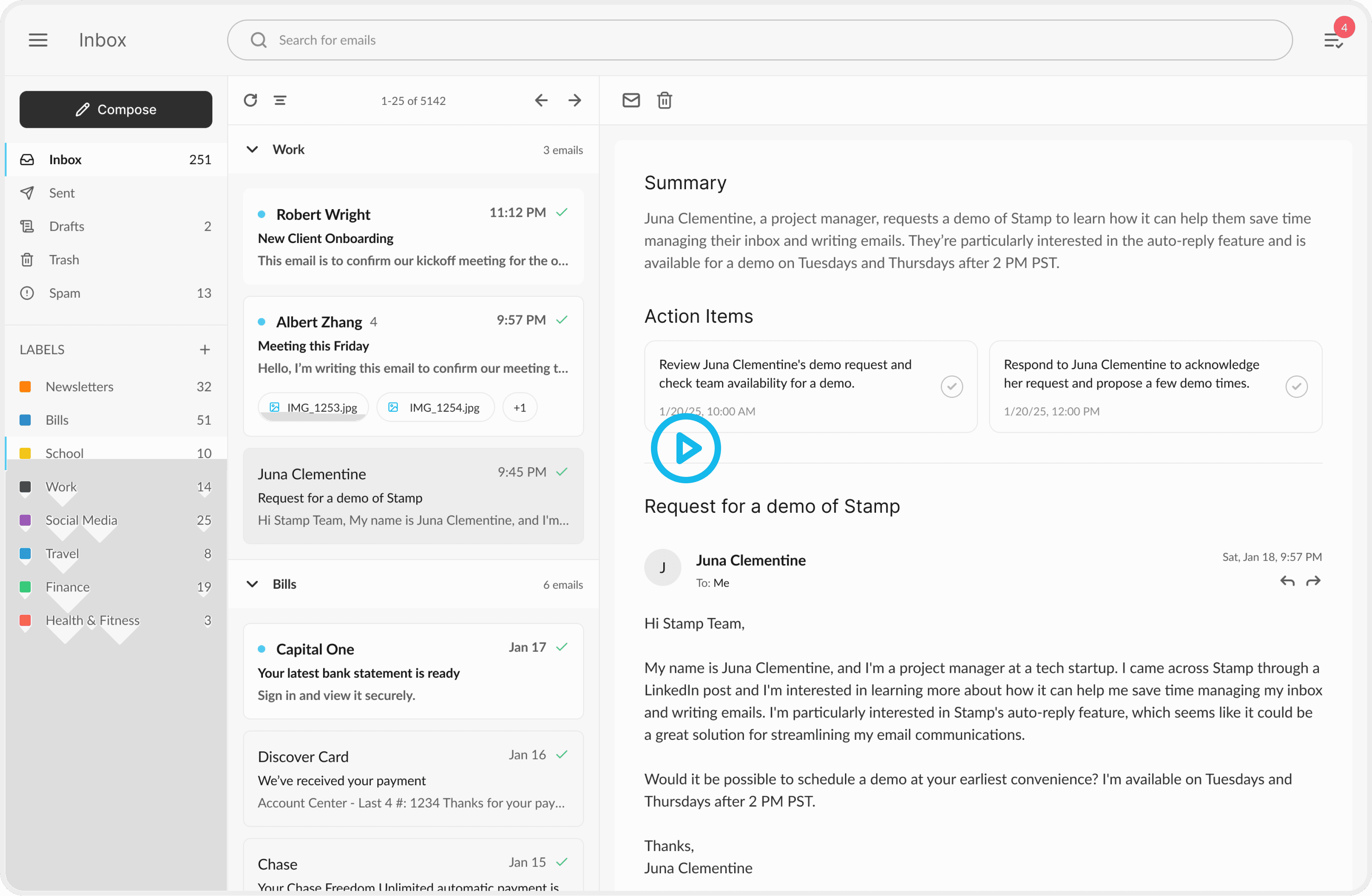Select the Travel label
The image size is (1372, 896).
[x=116, y=554]
